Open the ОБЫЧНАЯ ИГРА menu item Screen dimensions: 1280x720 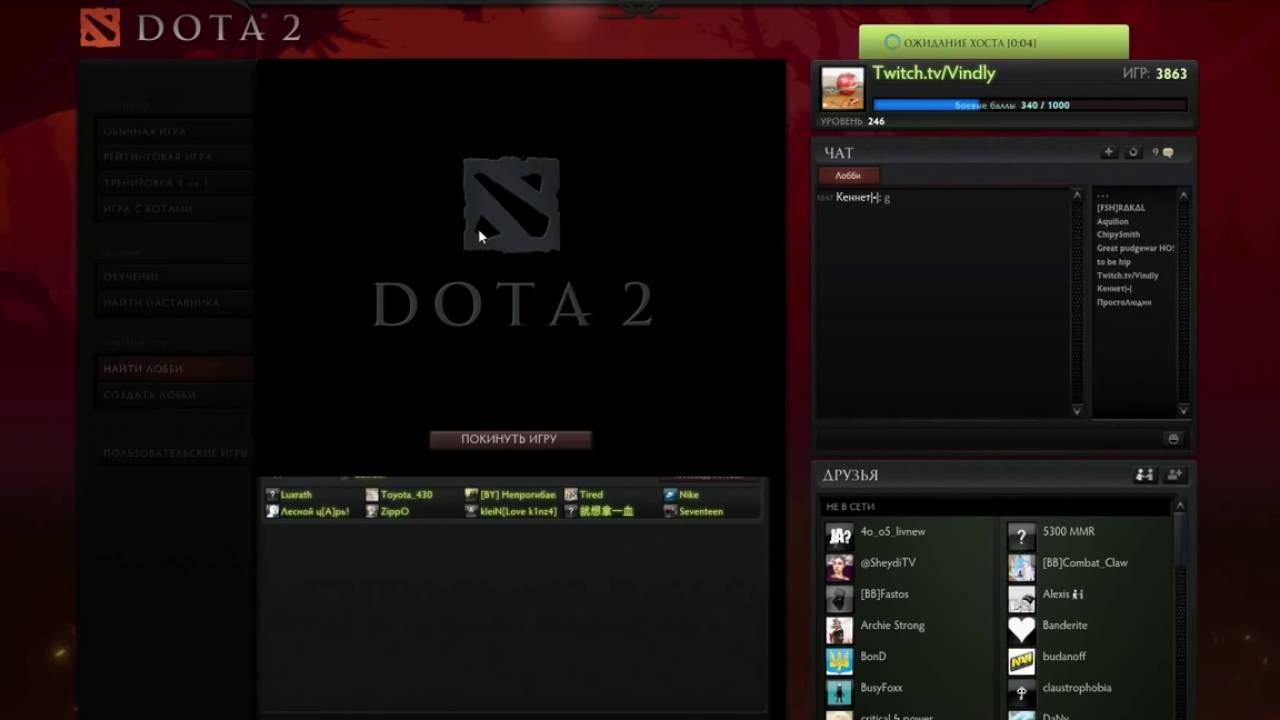point(174,131)
